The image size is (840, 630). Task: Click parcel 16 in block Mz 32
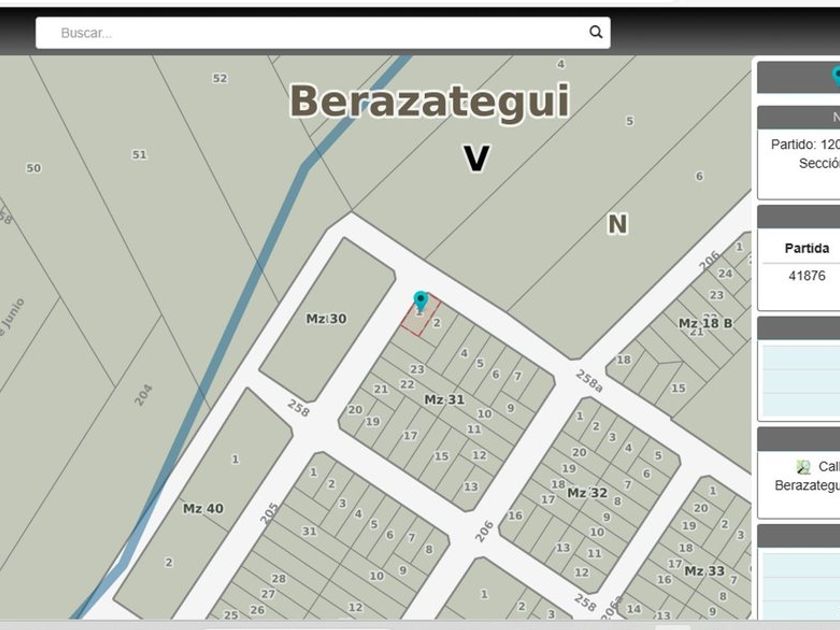click(515, 515)
